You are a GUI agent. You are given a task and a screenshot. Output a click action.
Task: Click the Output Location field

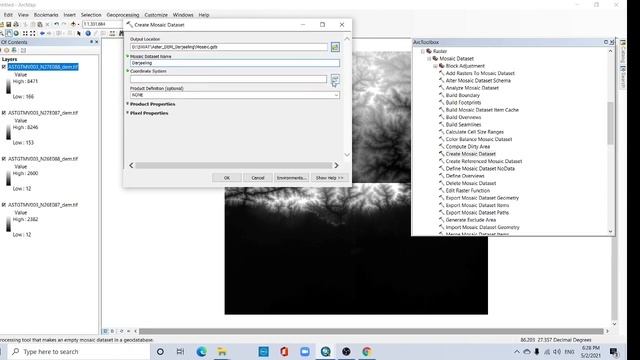pyautogui.click(x=229, y=47)
